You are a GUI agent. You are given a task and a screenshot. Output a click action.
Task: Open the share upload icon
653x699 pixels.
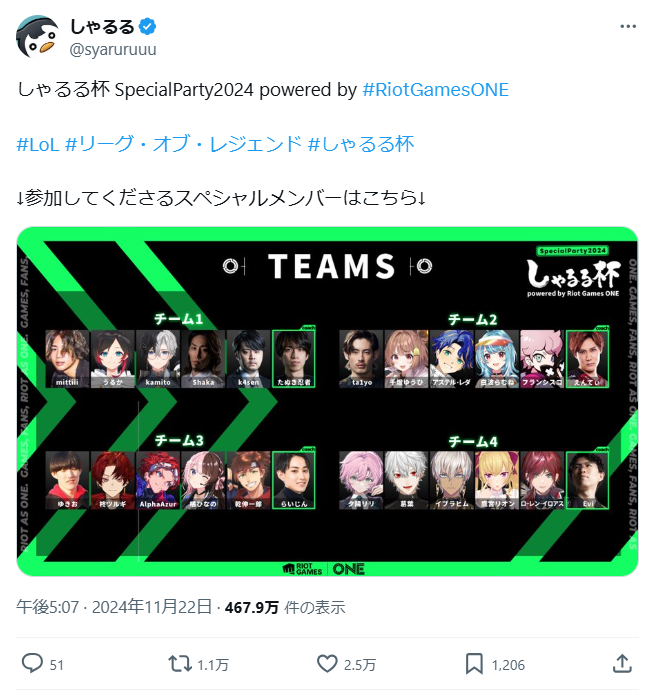pyautogui.click(x=622, y=663)
